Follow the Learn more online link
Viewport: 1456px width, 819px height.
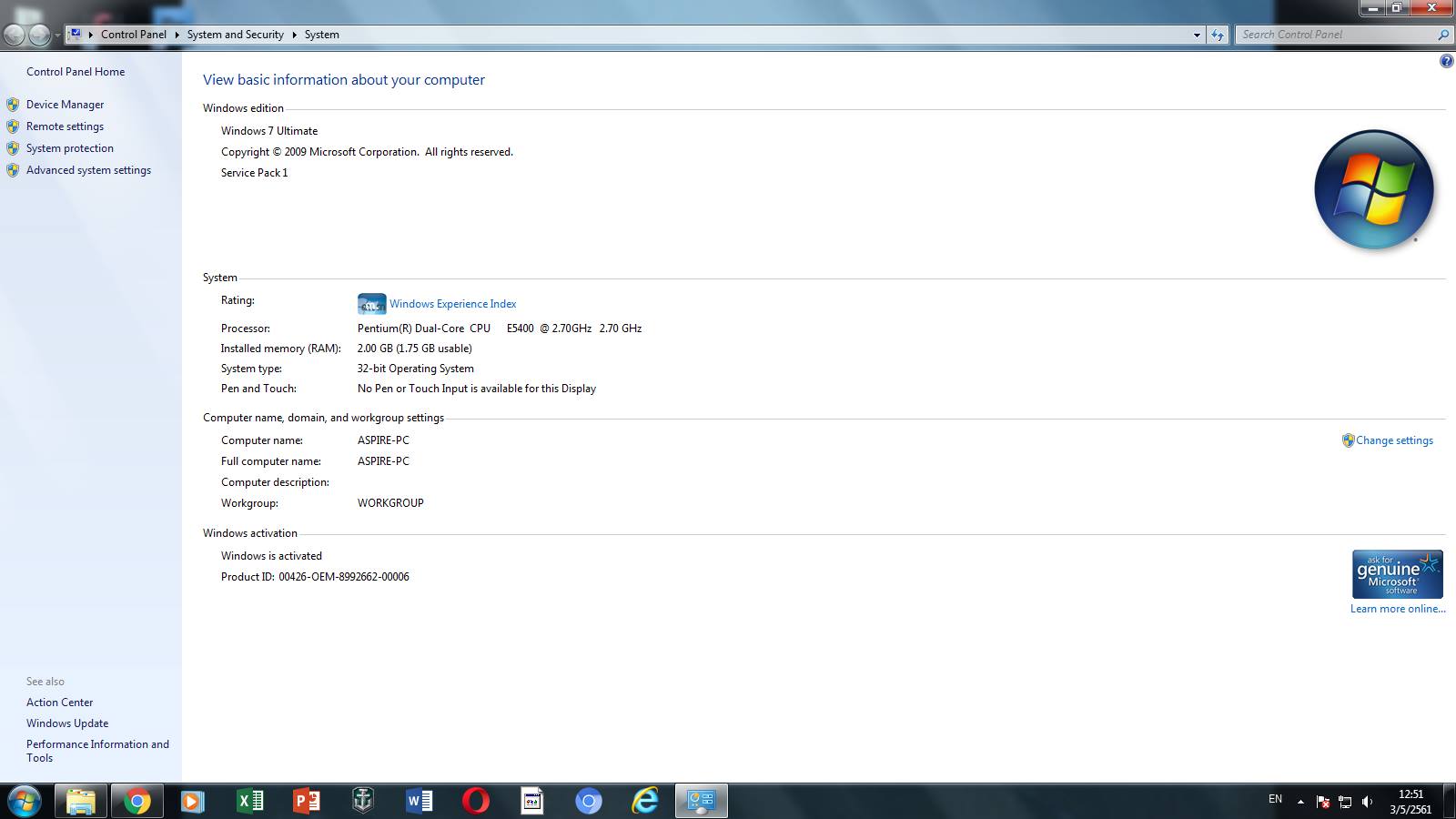[1398, 609]
